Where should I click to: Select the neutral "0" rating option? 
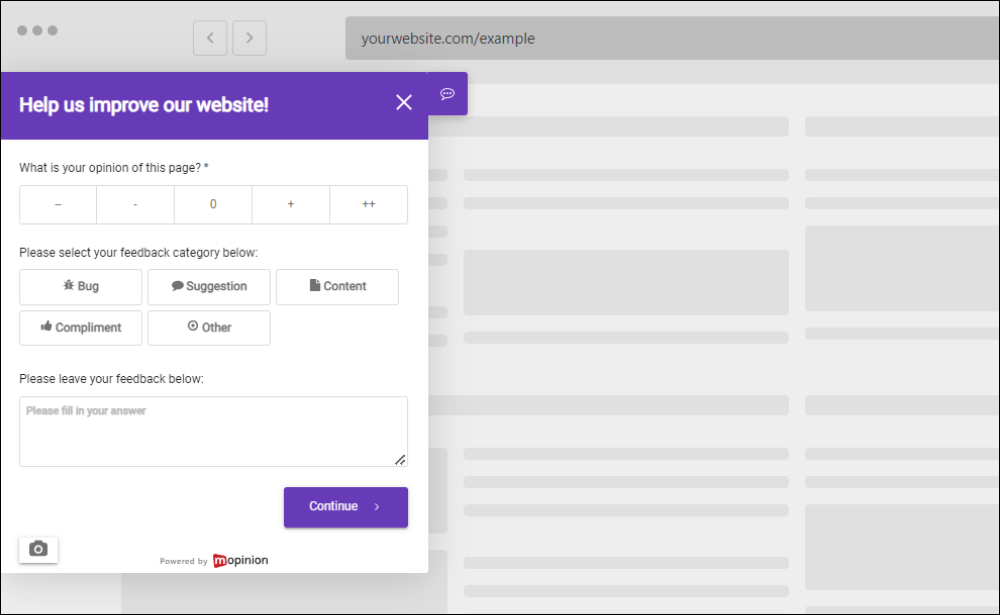coord(213,204)
